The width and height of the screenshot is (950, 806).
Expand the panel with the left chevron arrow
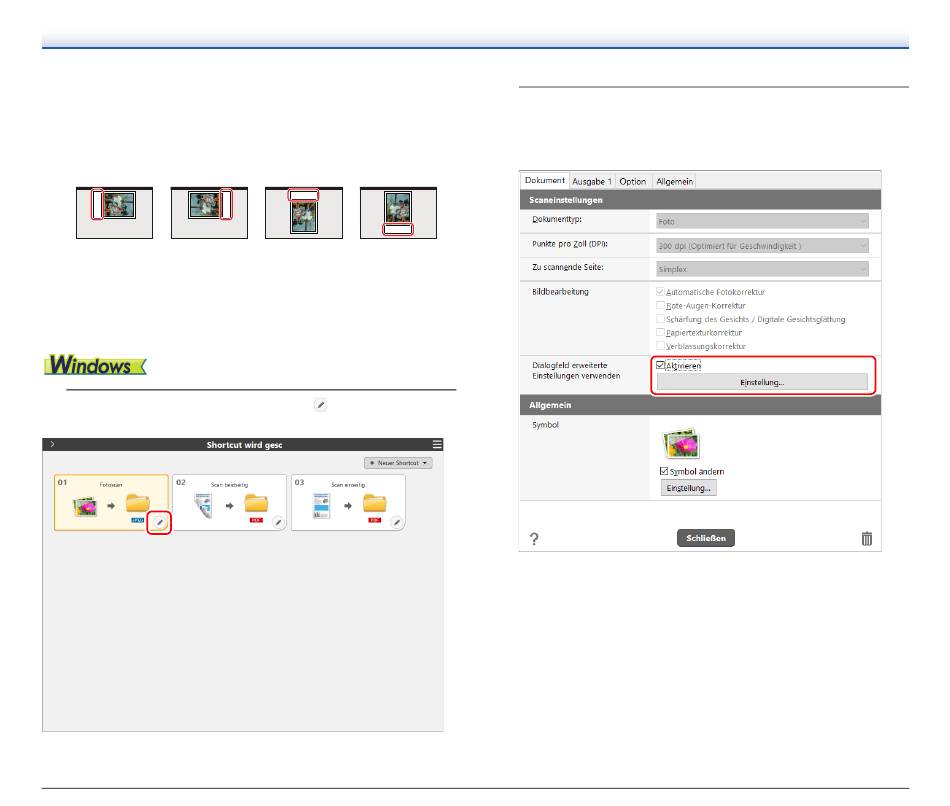point(52,444)
